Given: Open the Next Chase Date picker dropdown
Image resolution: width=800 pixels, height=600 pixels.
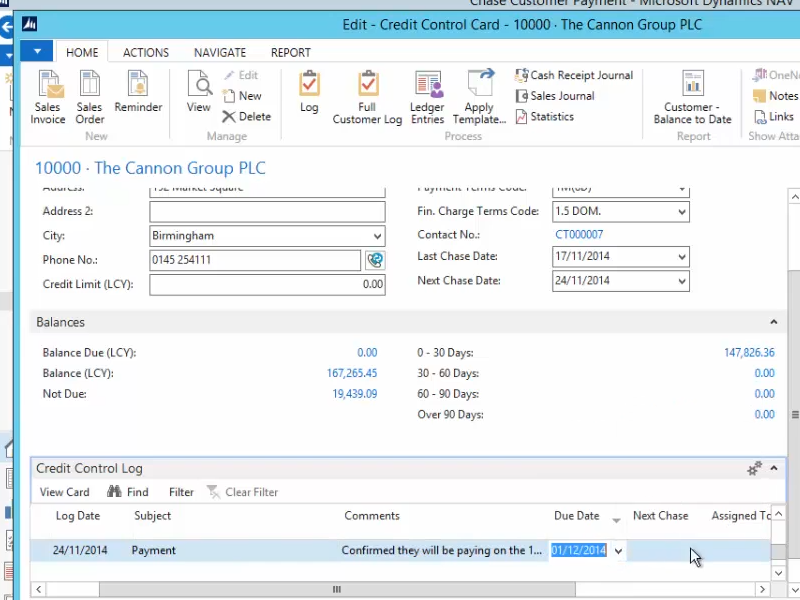Looking at the screenshot, I should 682,281.
